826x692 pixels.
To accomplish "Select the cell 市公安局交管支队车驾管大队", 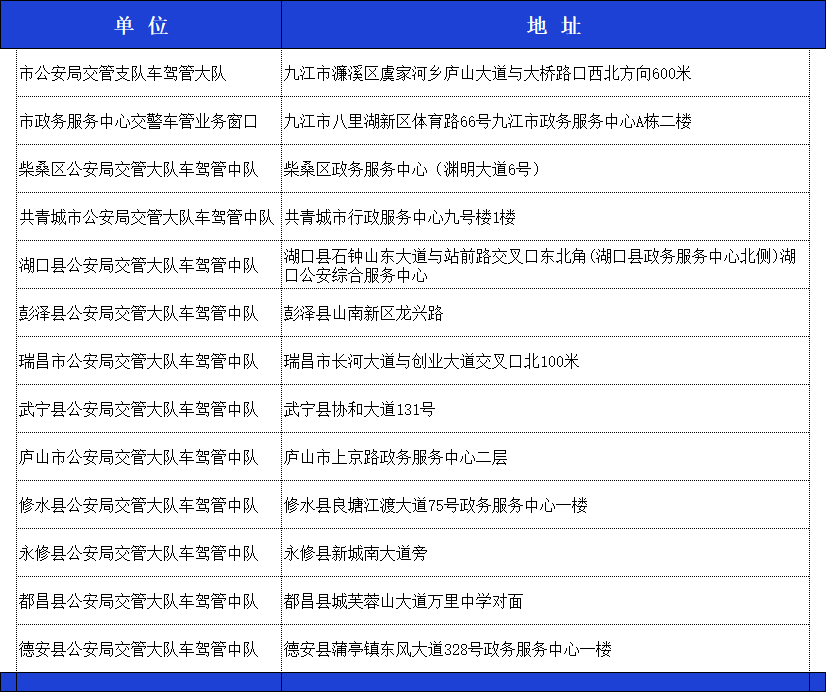I will click(x=149, y=73).
